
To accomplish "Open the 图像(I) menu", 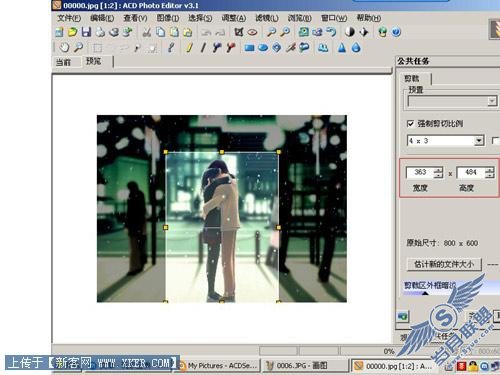I will (168, 18).
